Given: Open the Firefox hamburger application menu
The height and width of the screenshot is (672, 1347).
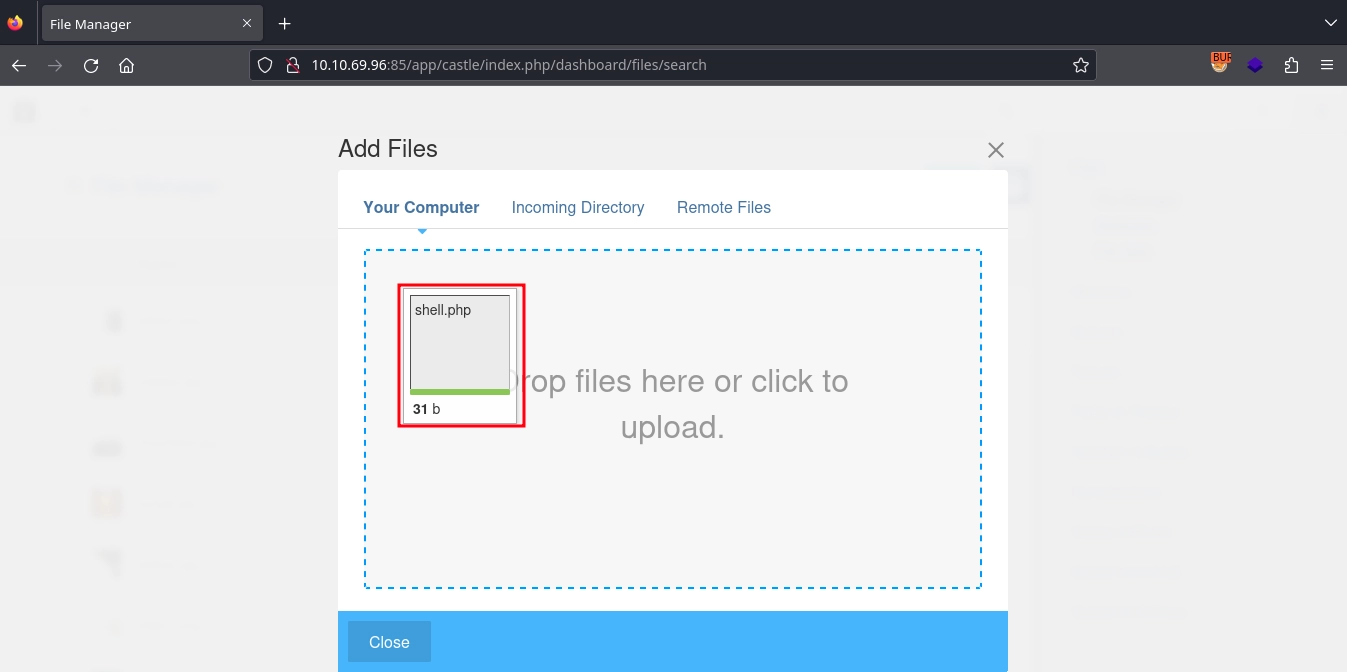Looking at the screenshot, I should [1327, 65].
